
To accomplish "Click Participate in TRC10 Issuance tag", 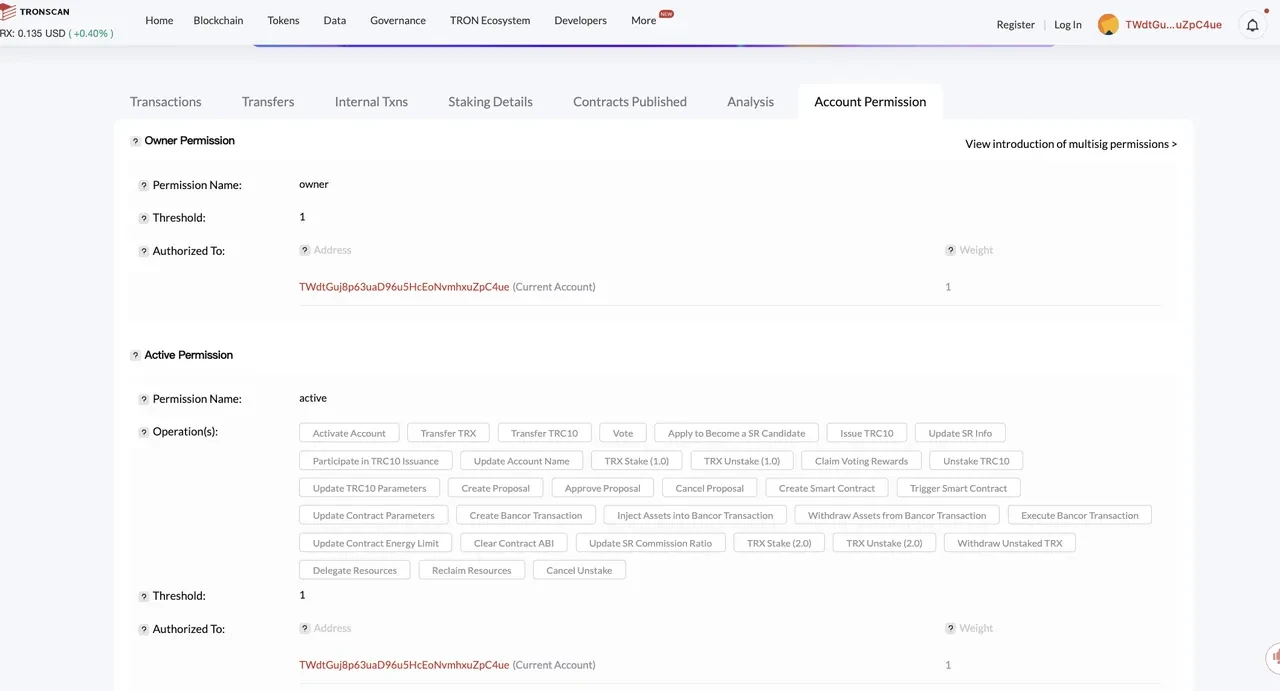I will (x=376, y=461).
